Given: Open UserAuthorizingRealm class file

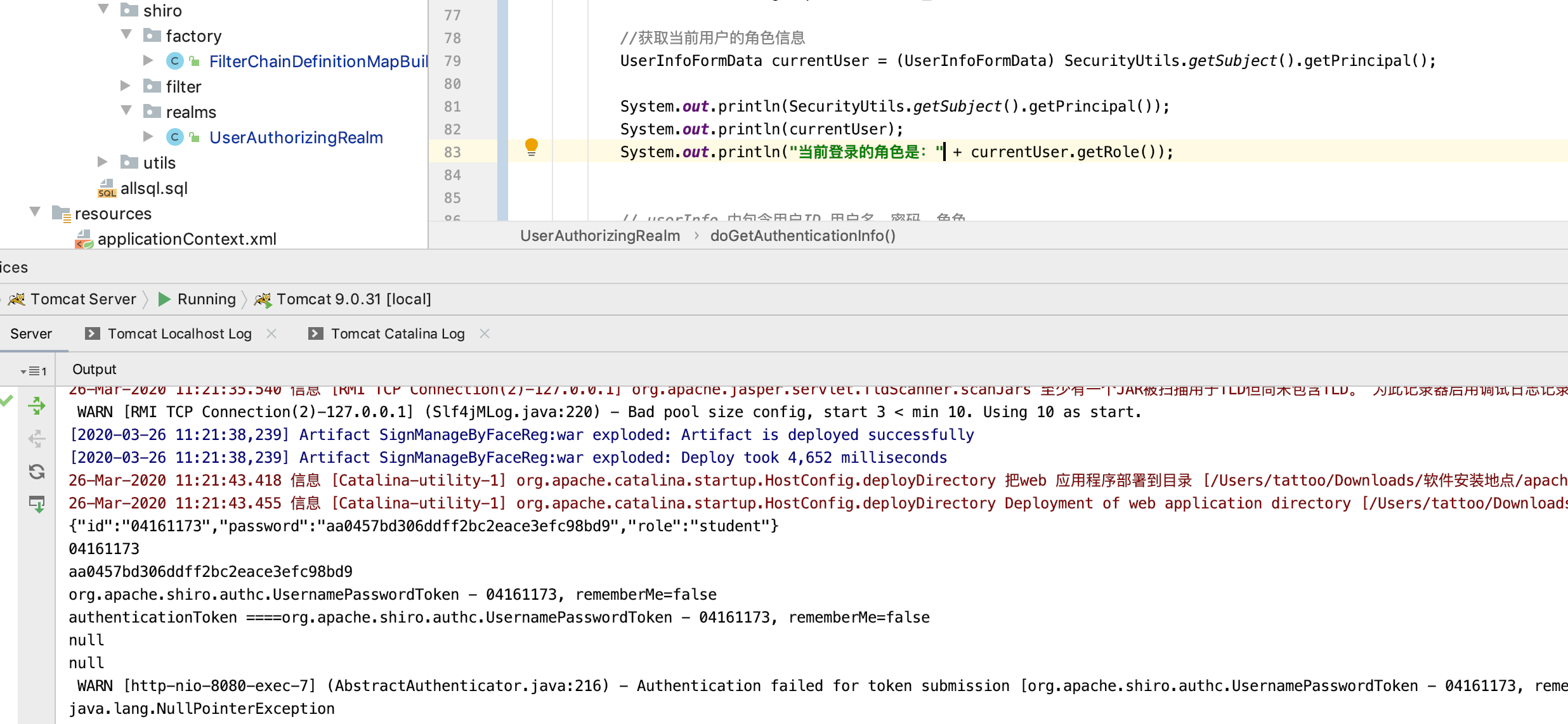Looking at the screenshot, I should pos(298,137).
